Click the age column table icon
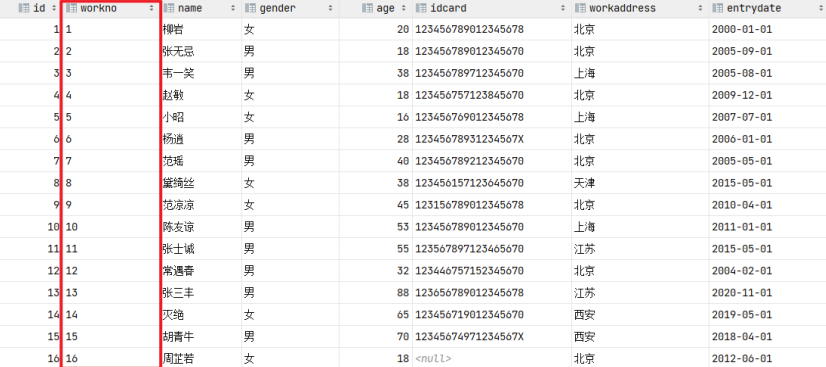The height and width of the screenshot is (367, 826). coord(368,8)
